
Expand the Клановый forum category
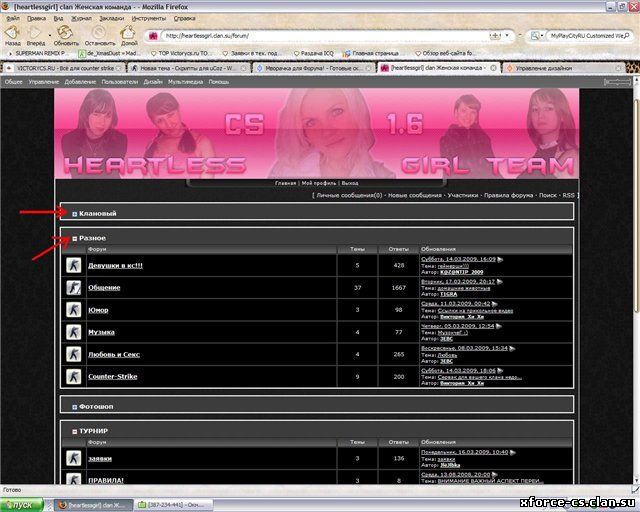[x=75, y=214]
